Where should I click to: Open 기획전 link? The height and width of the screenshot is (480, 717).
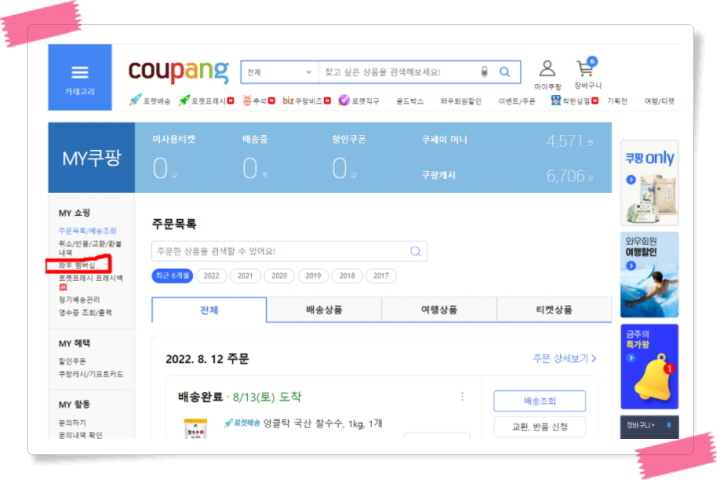(617, 101)
